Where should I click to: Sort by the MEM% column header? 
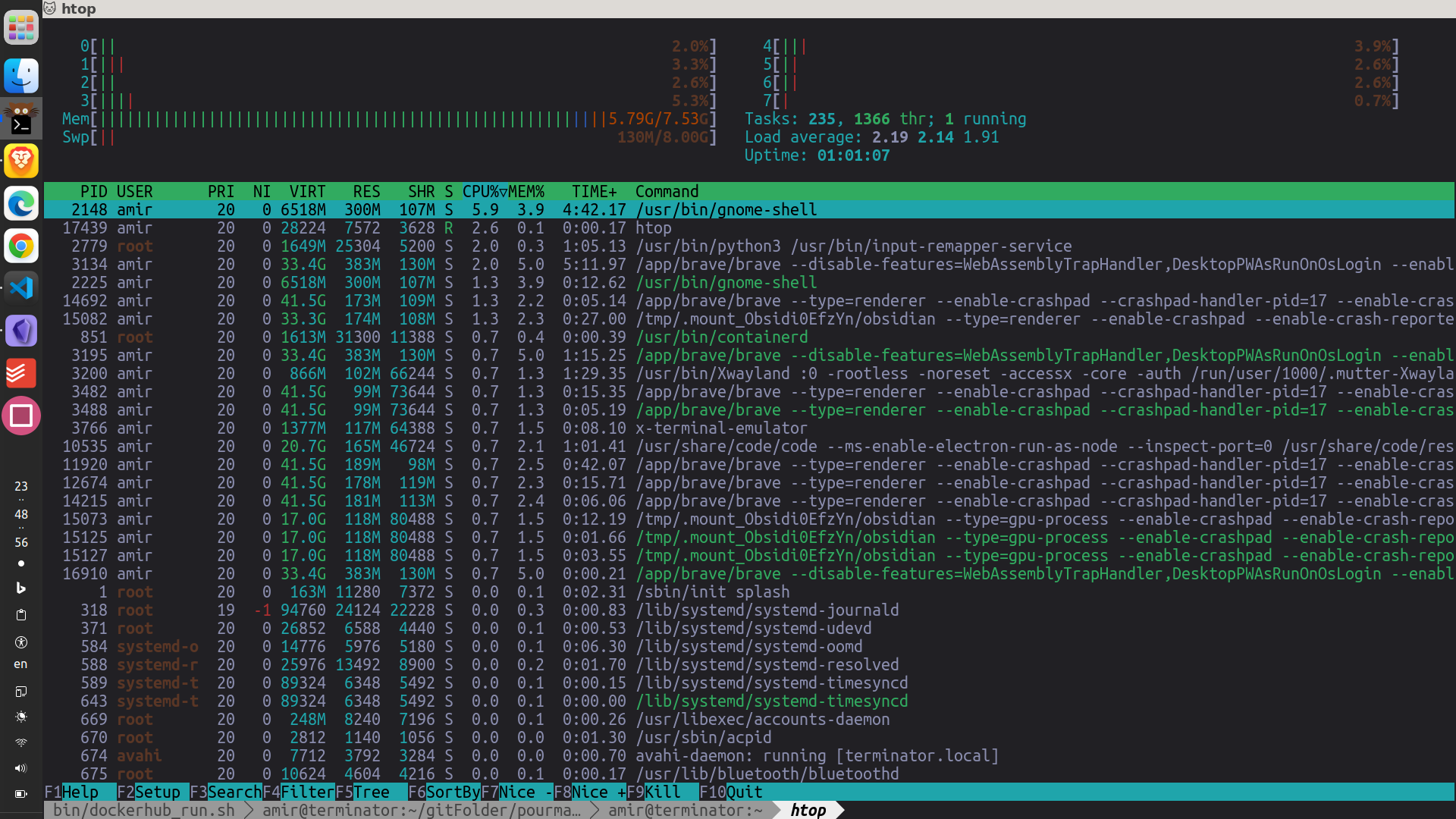526,192
